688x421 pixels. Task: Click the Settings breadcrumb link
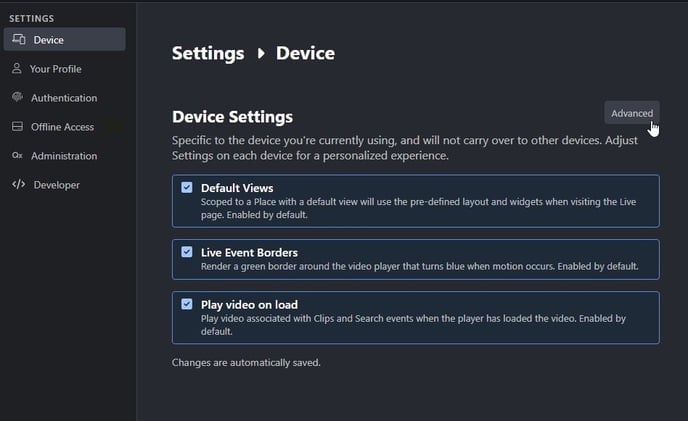(x=208, y=53)
